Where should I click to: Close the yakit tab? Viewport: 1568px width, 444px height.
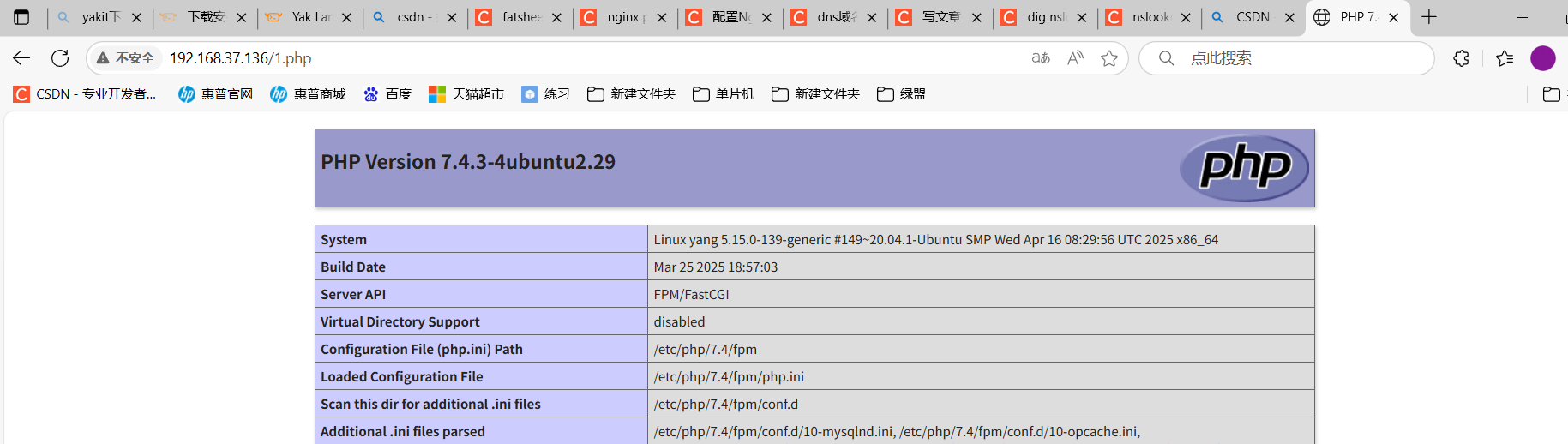(136, 17)
